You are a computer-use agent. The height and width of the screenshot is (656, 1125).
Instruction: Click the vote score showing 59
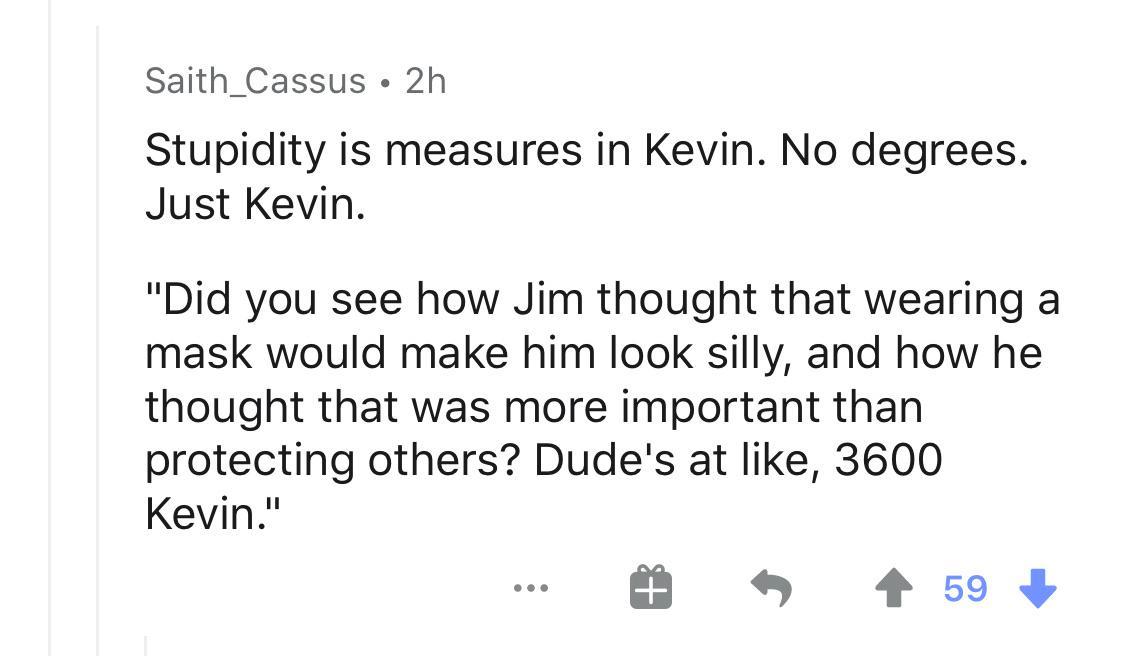click(x=966, y=588)
